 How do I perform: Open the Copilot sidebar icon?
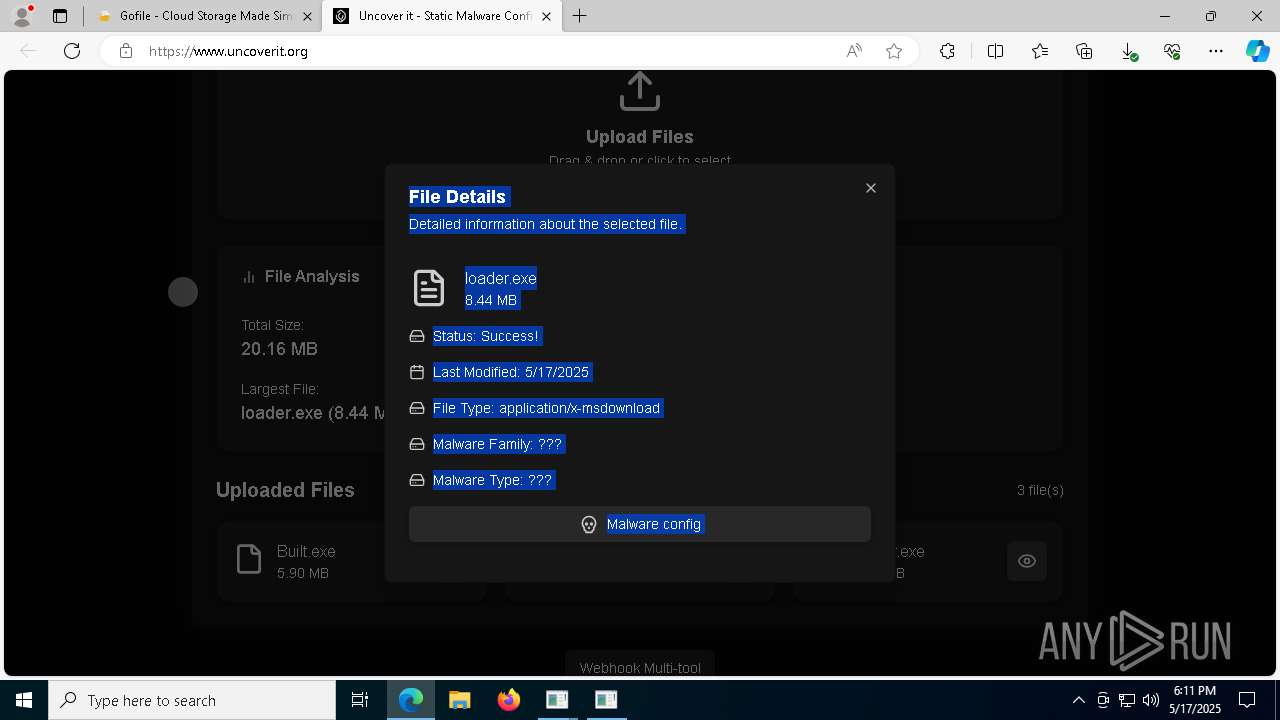1257,51
